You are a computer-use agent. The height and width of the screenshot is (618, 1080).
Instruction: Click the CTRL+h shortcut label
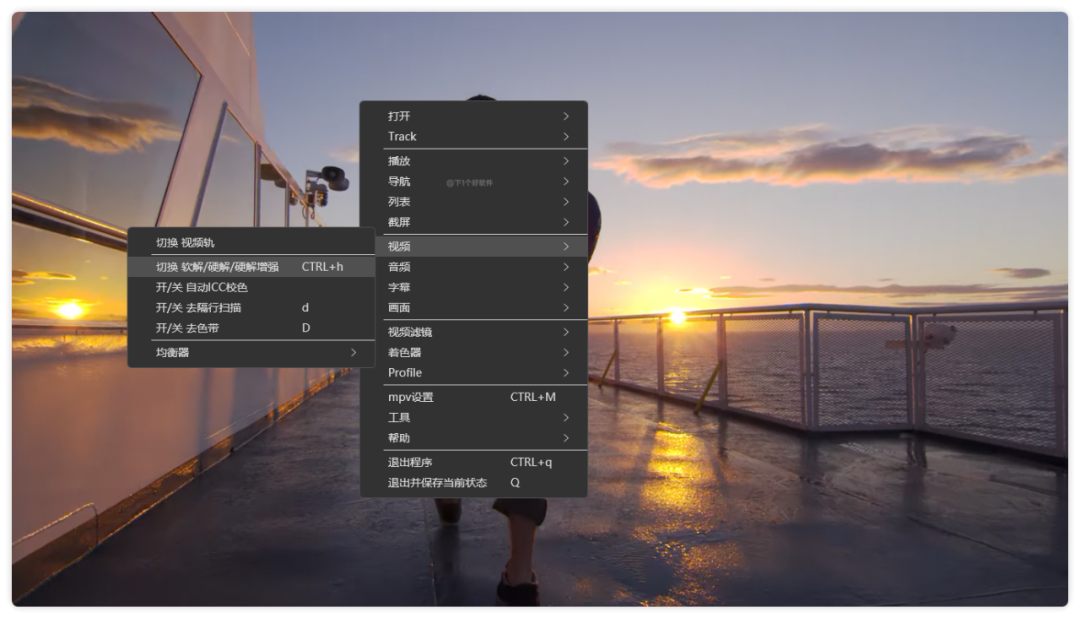point(322,267)
